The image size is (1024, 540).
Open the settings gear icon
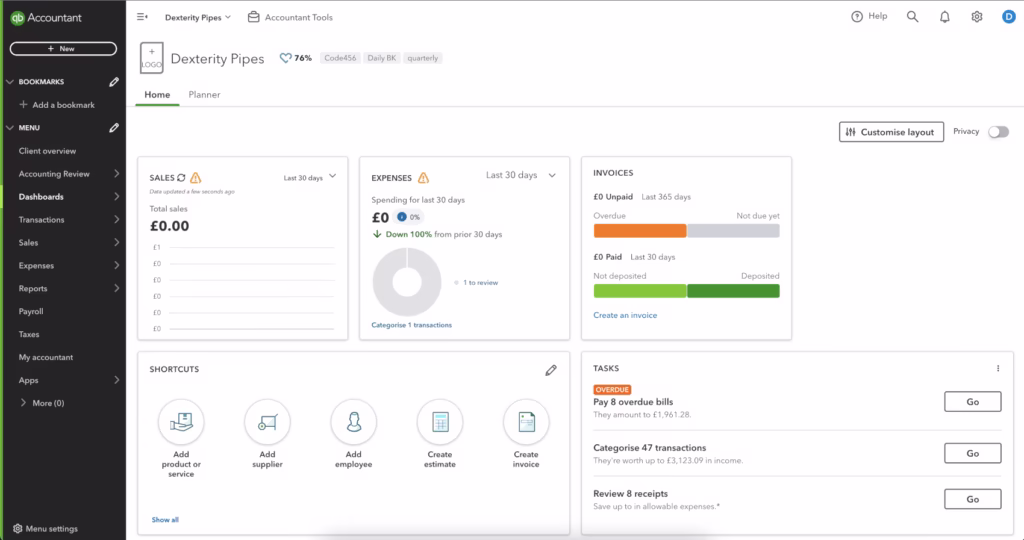pyautogui.click(x=976, y=17)
